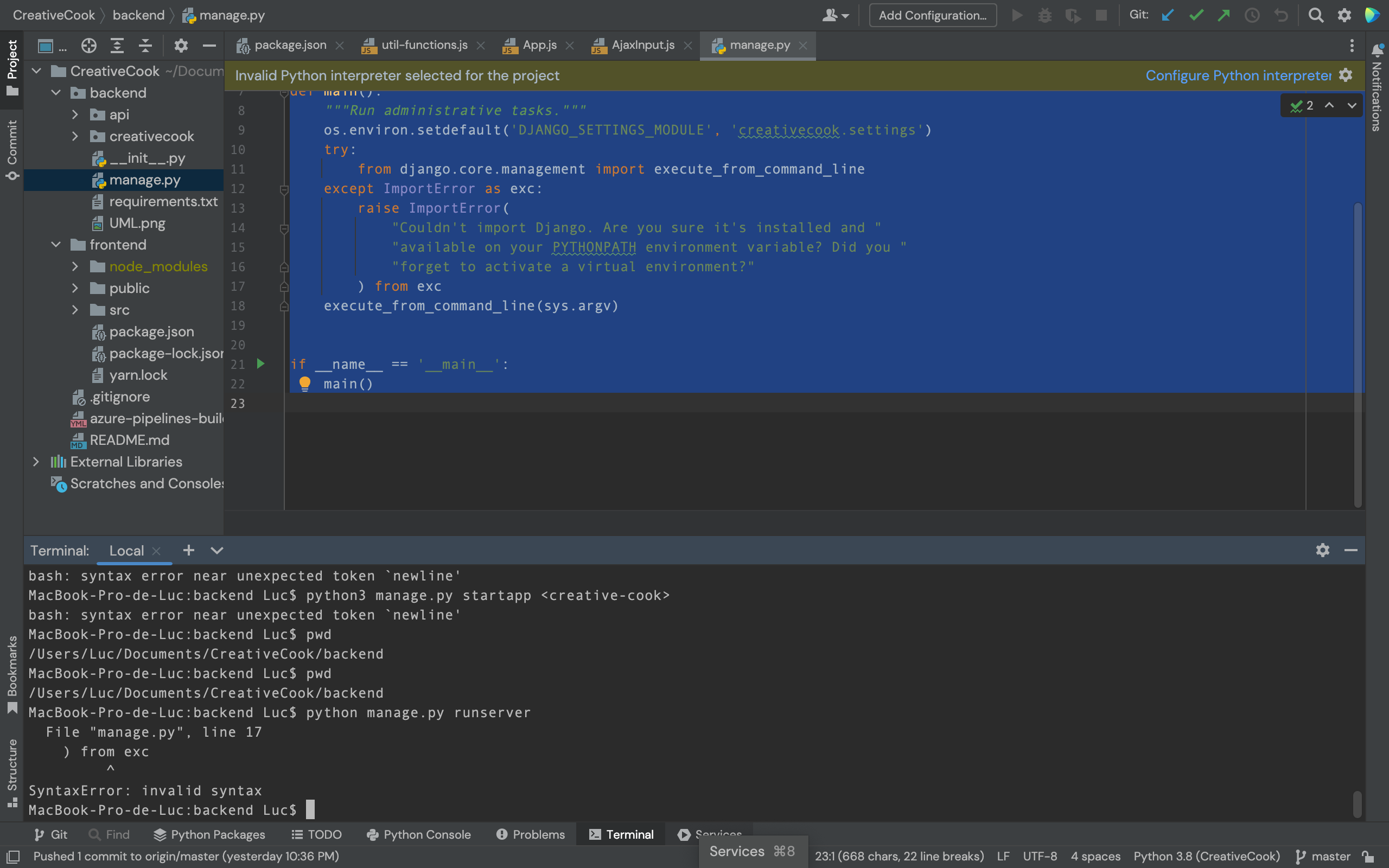The image size is (1389, 868).
Task: Toggle the Project tool window sidebar button
Action: click(11, 68)
